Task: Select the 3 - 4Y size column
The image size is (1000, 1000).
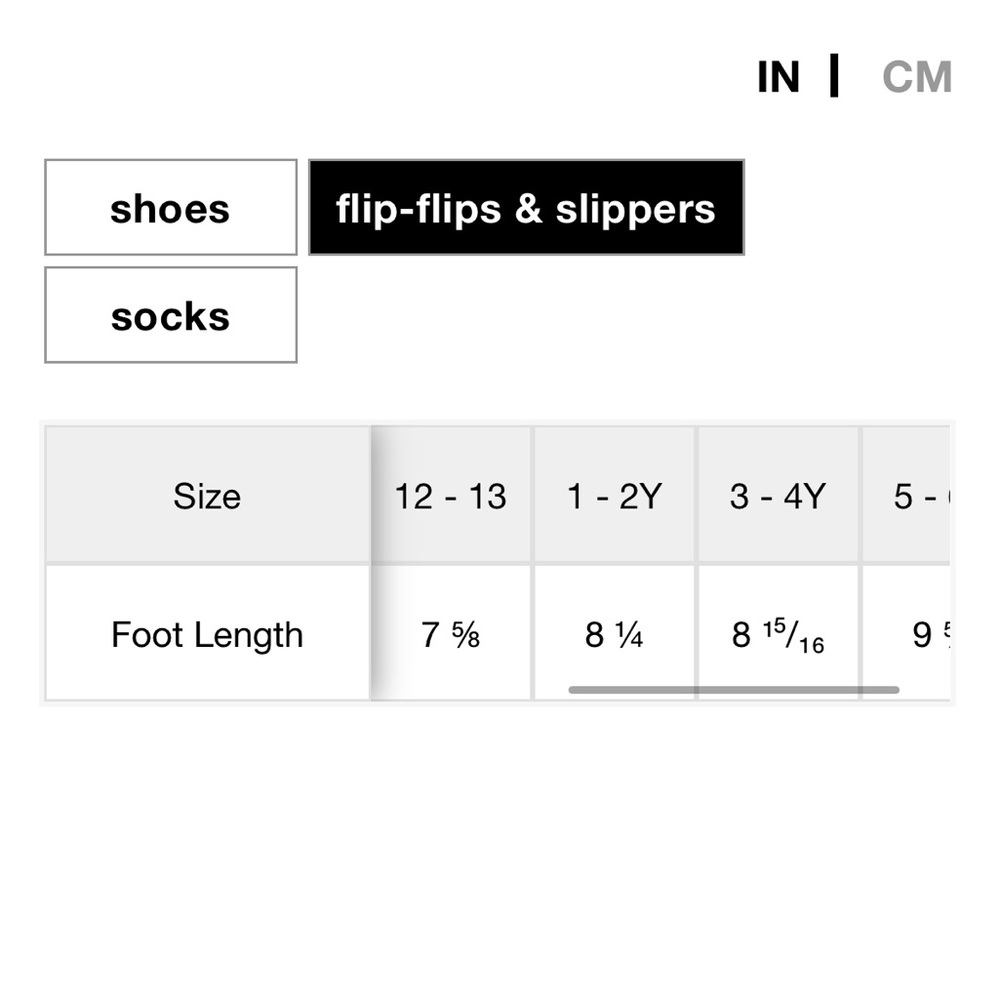Action: (x=778, y=496)
